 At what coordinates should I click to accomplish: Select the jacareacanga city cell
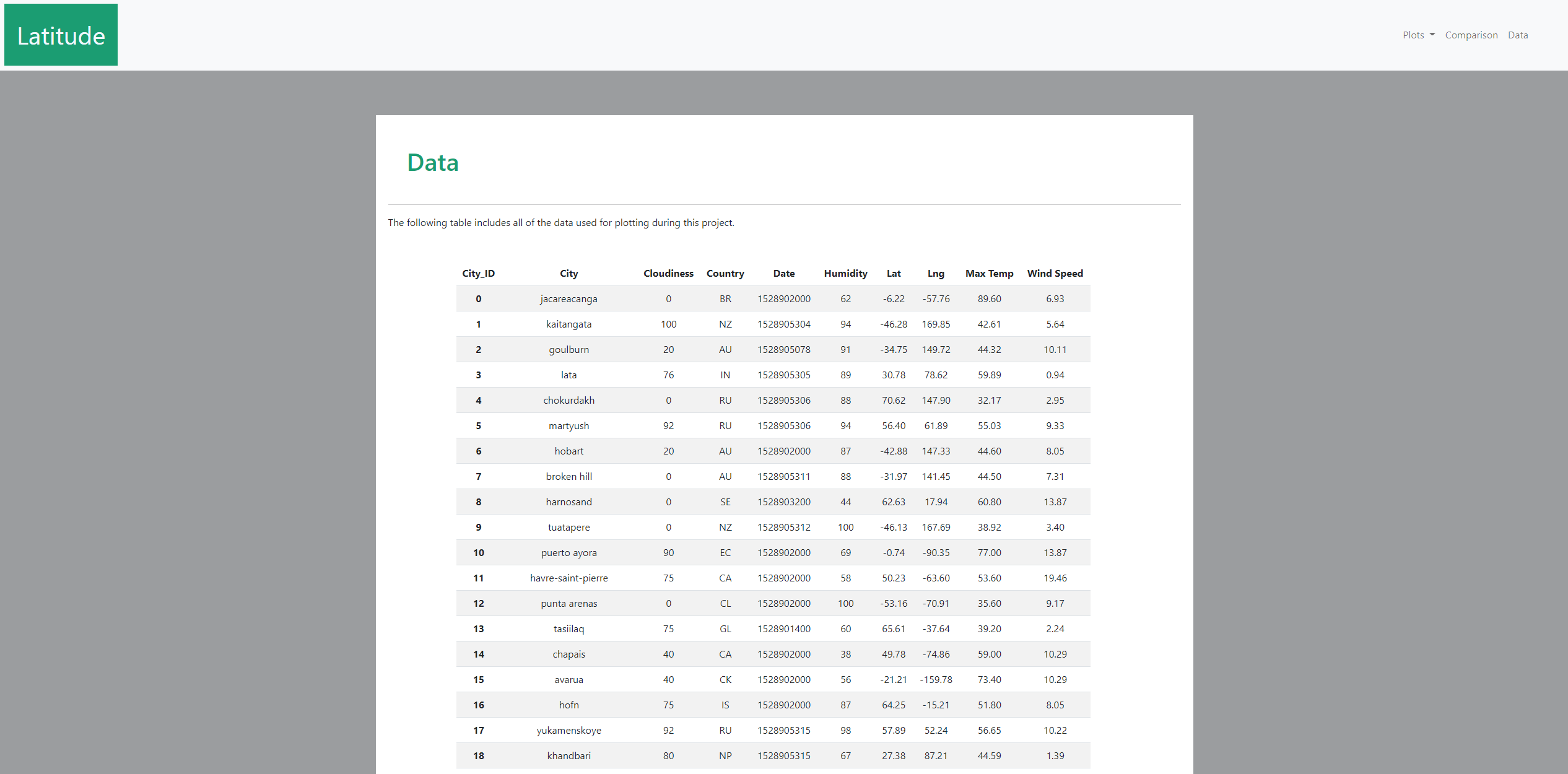coord(568,299)
